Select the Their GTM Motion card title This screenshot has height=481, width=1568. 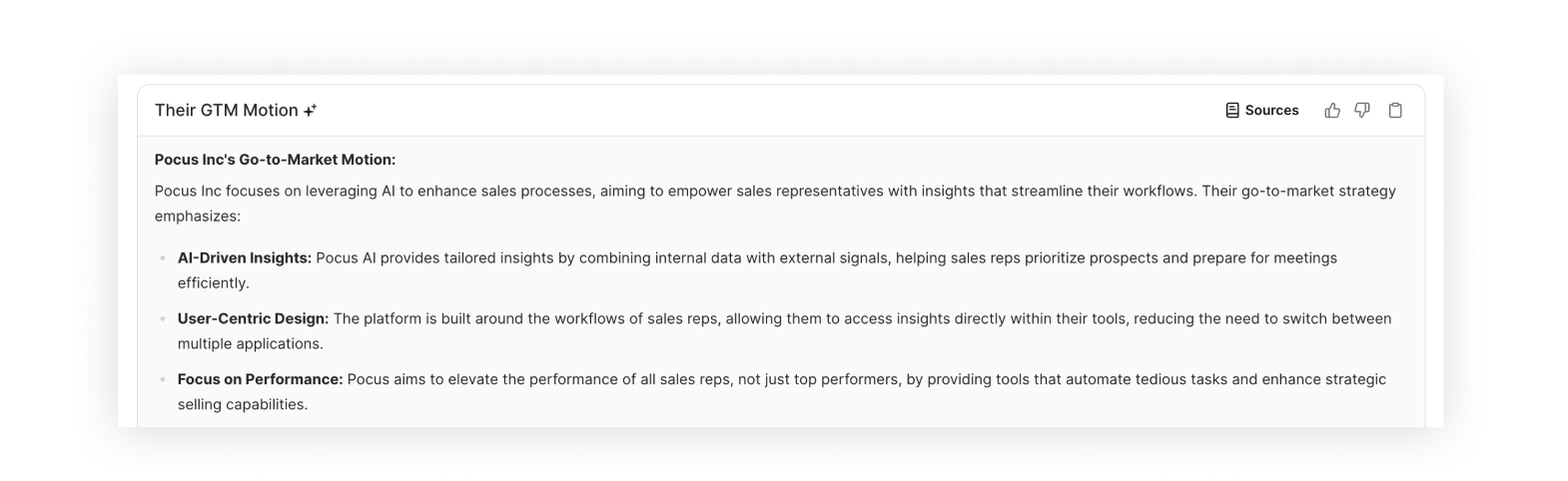tap(226, 111)
